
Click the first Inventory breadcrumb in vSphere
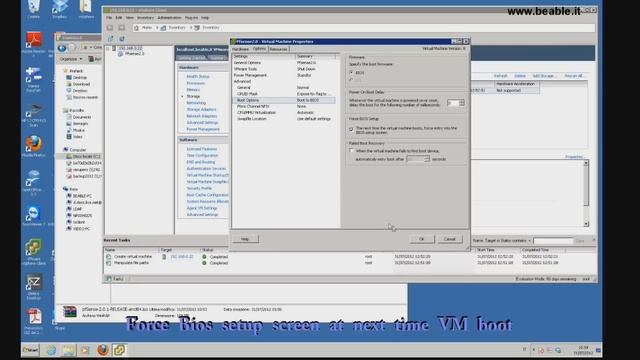click(173, 28)
